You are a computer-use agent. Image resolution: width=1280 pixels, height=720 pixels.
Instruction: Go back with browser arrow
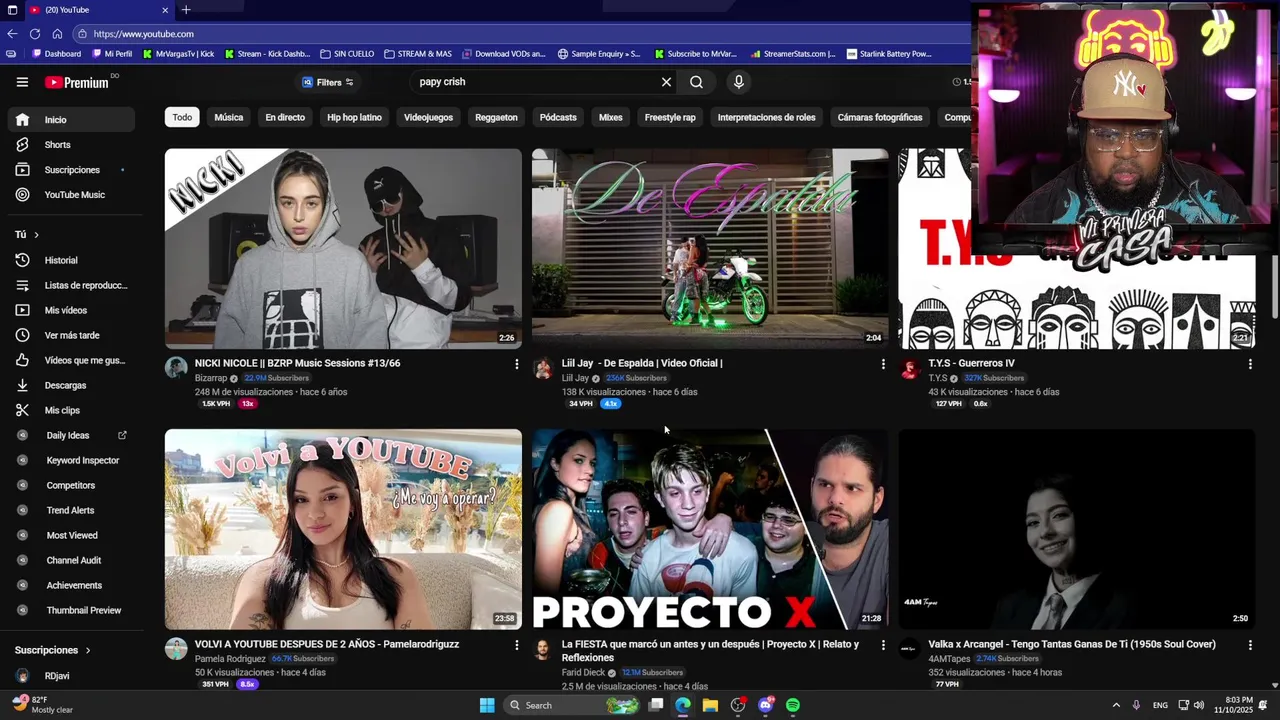tap(12, 34)
